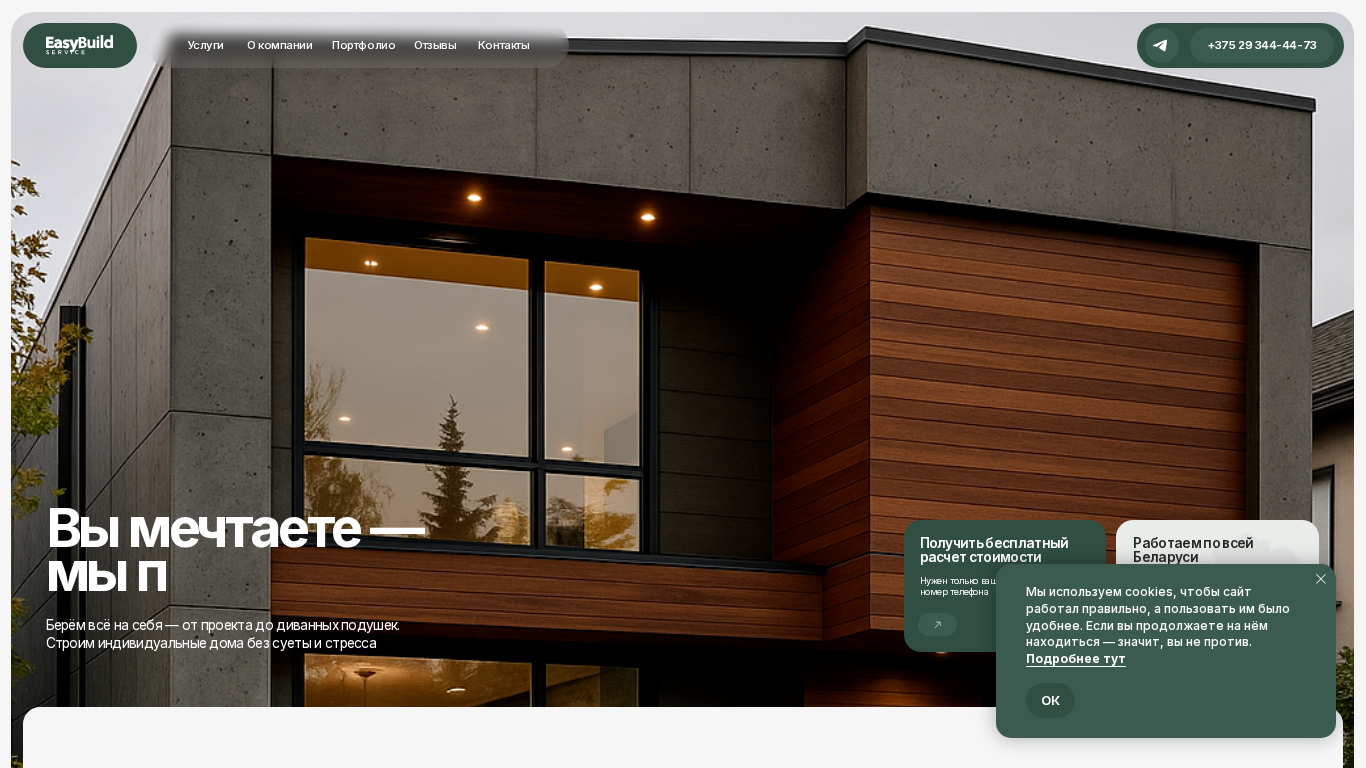Viewport: 1366px width, 768px height.
Task: Navigate to Отзывы in the header
Action: pos(435,45)
